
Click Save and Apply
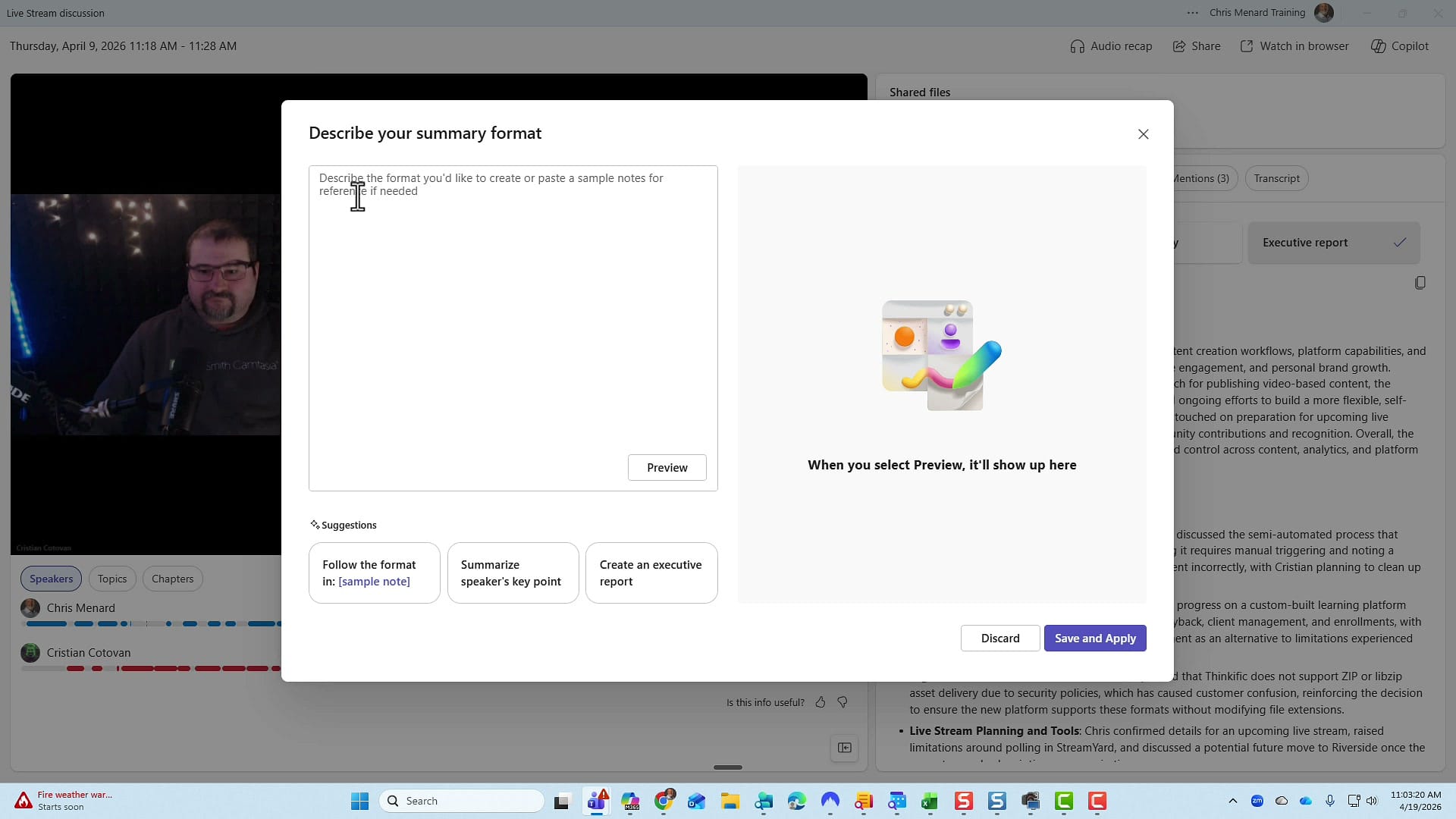pos(1095,638)
